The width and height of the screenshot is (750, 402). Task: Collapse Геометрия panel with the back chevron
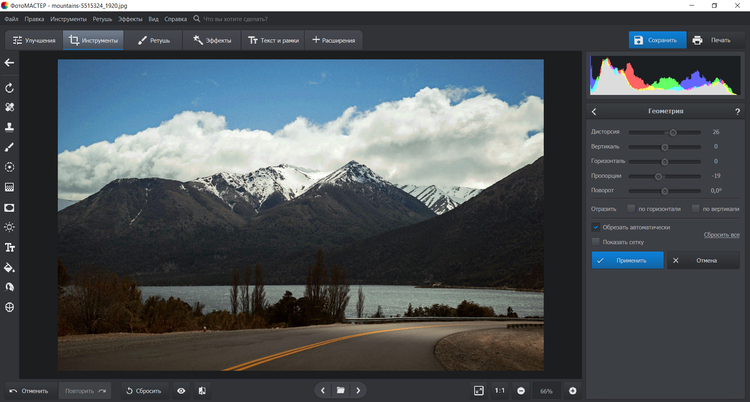pyautogui.click(x=594, y=111)
